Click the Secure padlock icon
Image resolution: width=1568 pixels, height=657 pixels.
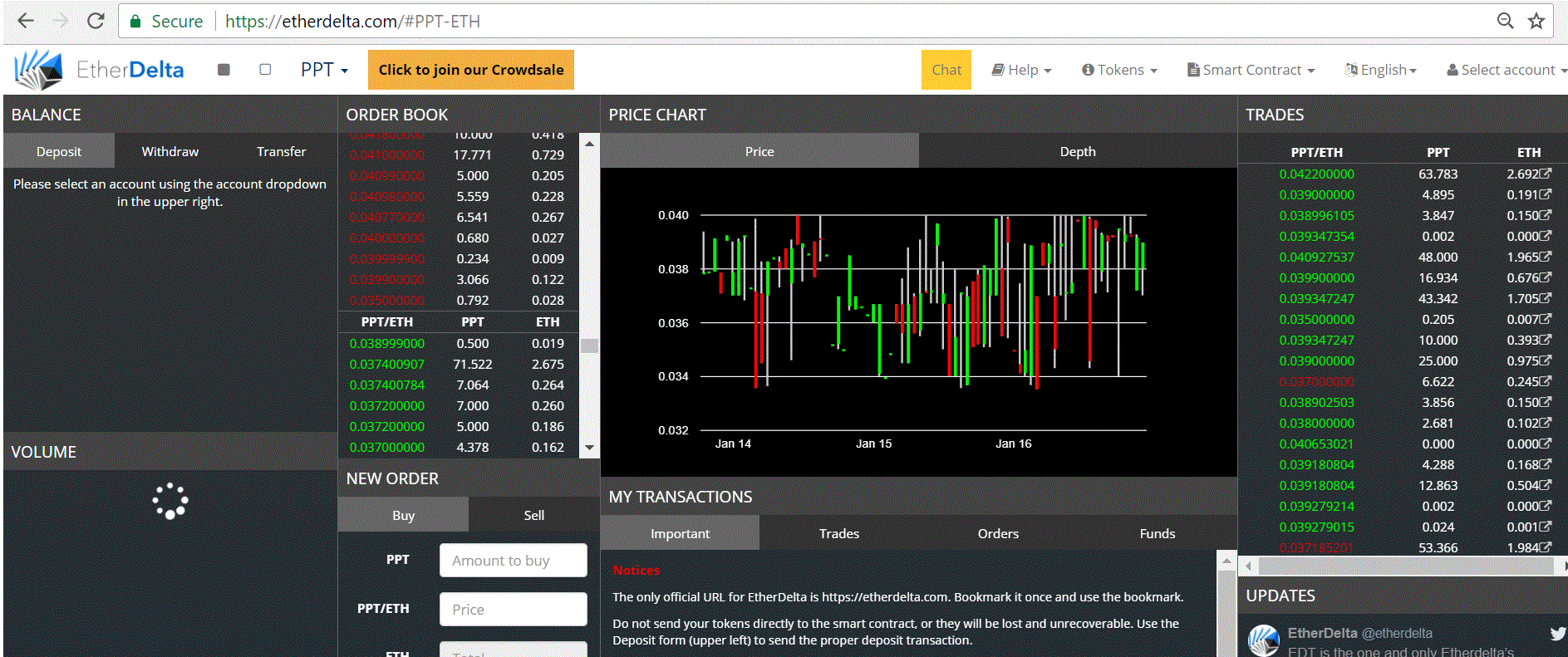[135, 22]
